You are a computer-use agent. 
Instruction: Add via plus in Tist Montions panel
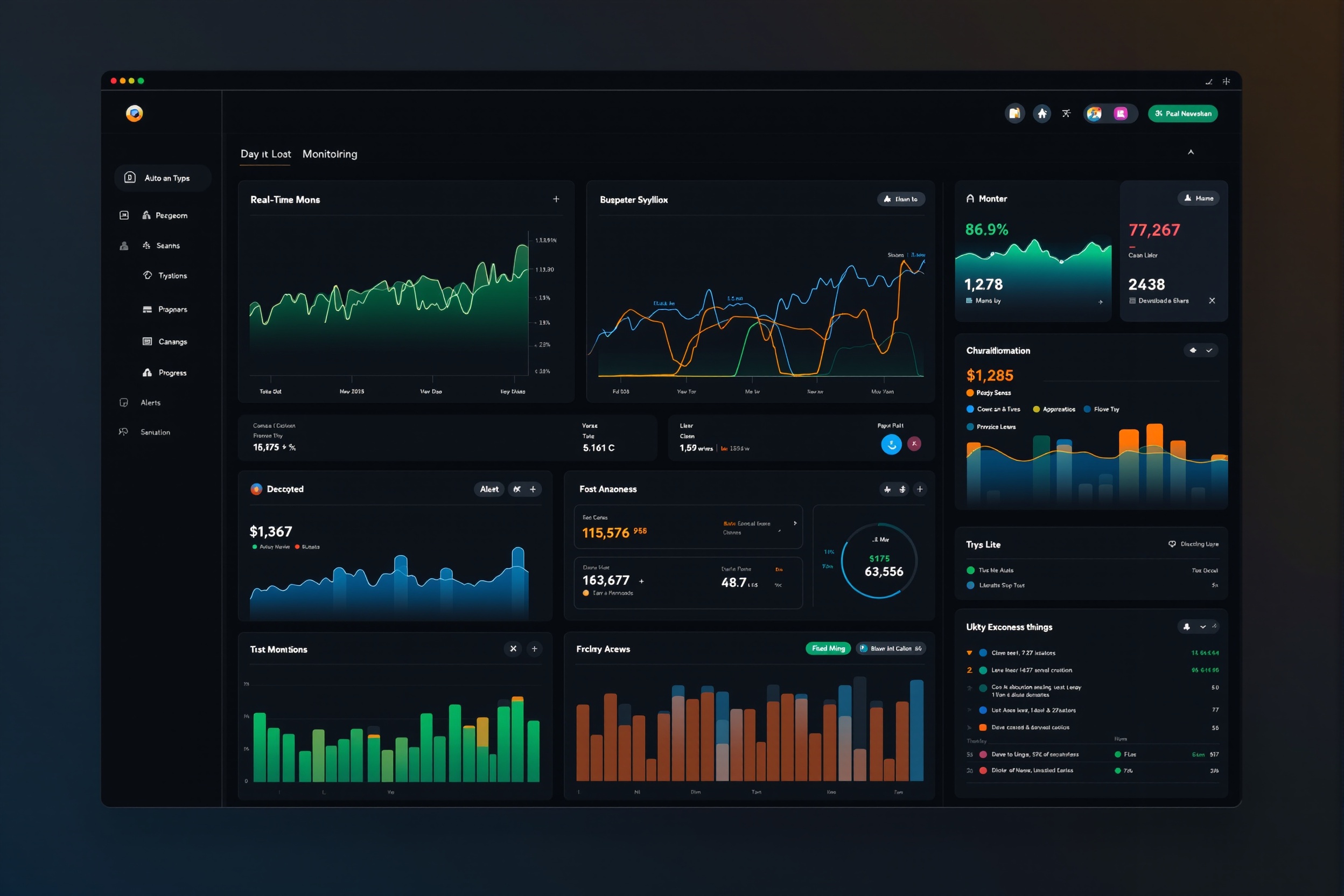[x=534, y=648]
